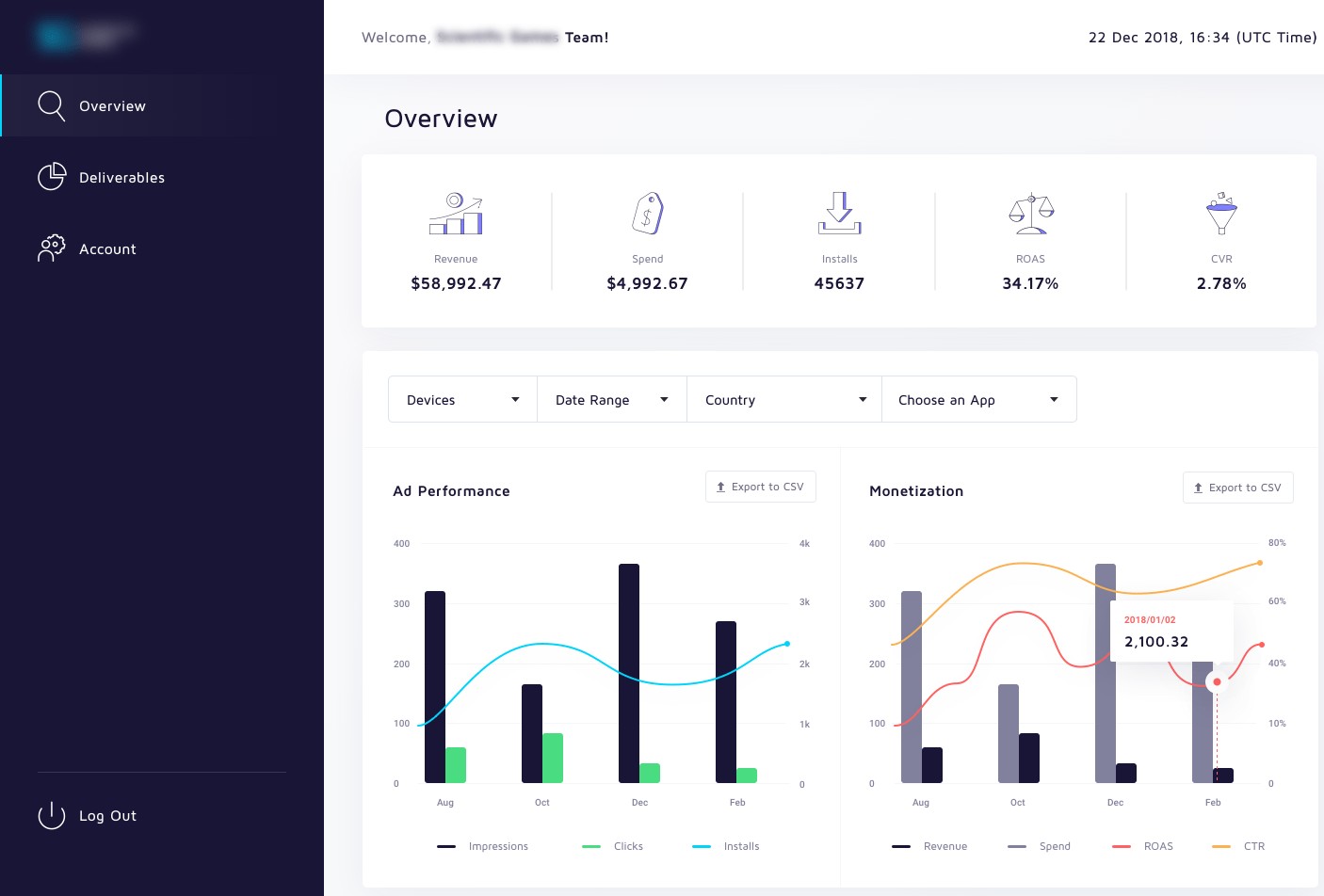Export Ad Performance chart to CSV

[760, 487]
